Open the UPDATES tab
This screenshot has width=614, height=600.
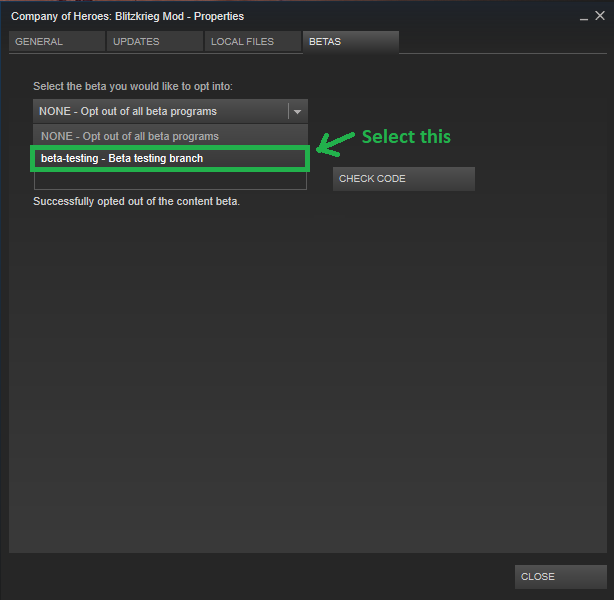155,42
